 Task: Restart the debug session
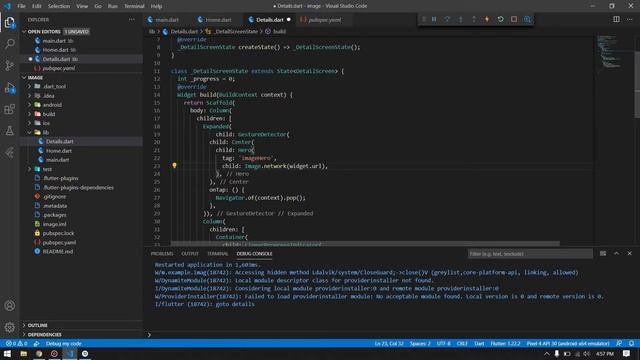[x=500, y=19]
